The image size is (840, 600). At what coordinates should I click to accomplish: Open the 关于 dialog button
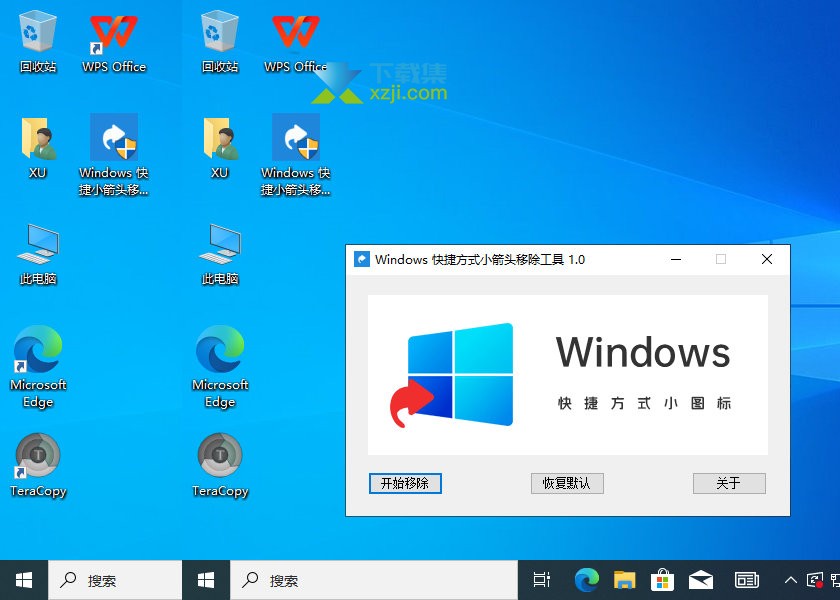coord(729,483)
